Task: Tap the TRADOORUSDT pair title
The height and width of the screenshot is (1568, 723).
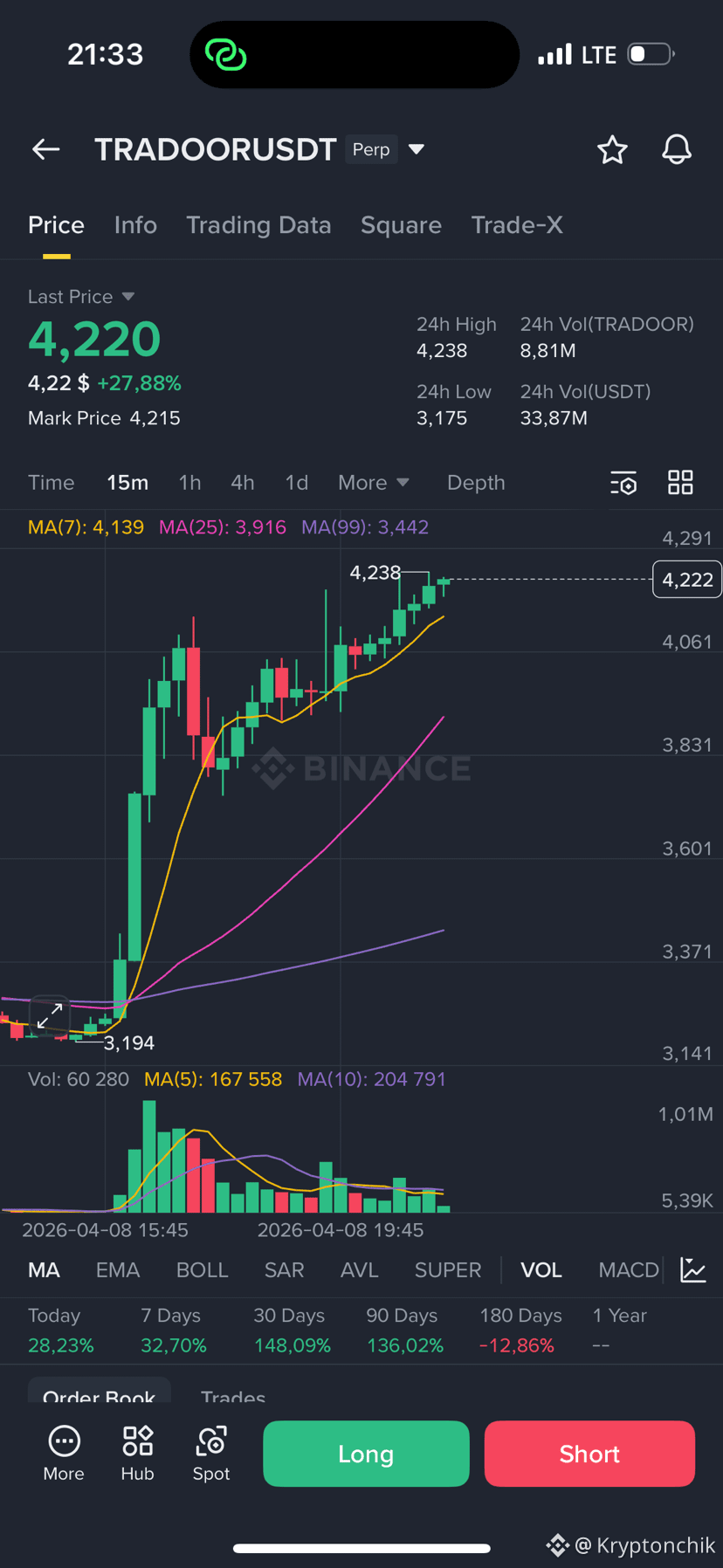Action: [x=216, y=150]
